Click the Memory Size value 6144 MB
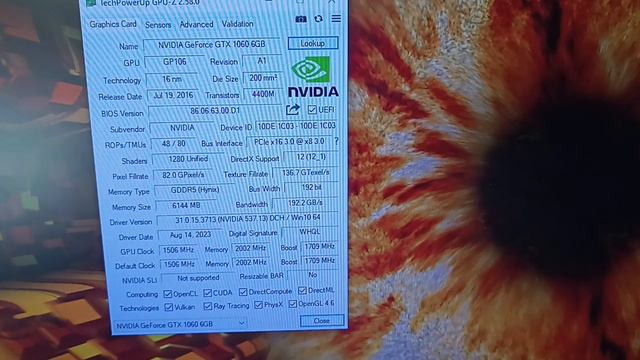 pyautogui.click(x=186, y=206)
